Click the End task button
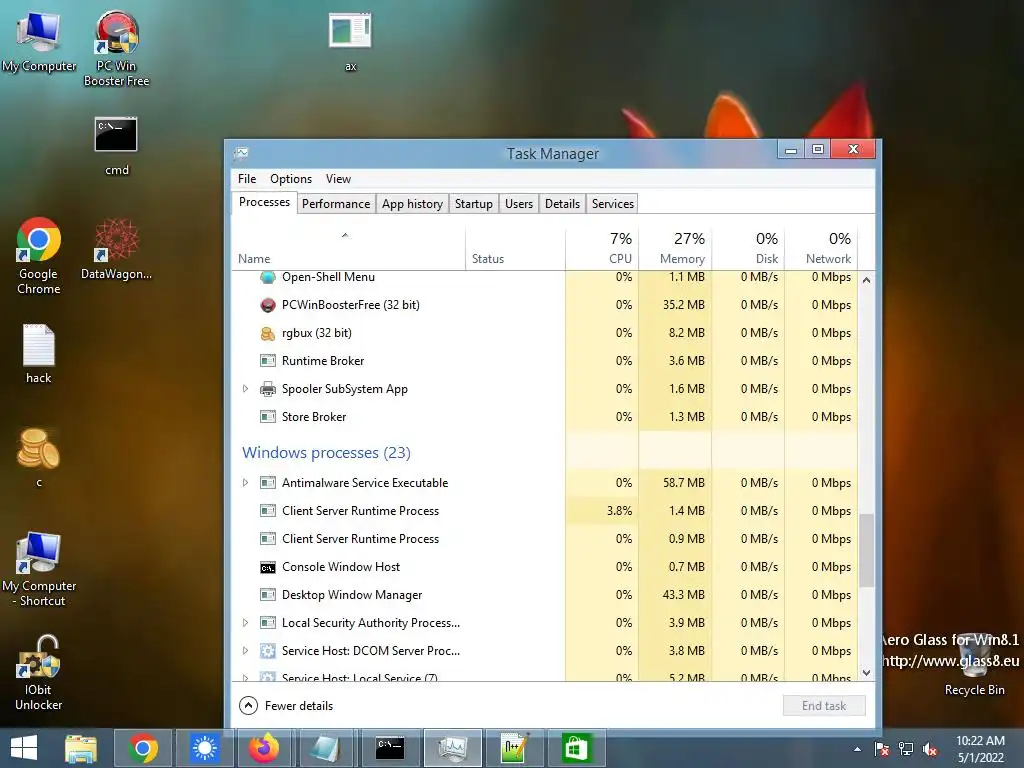This screenshot has width=1024, height=768. point(824,705)
